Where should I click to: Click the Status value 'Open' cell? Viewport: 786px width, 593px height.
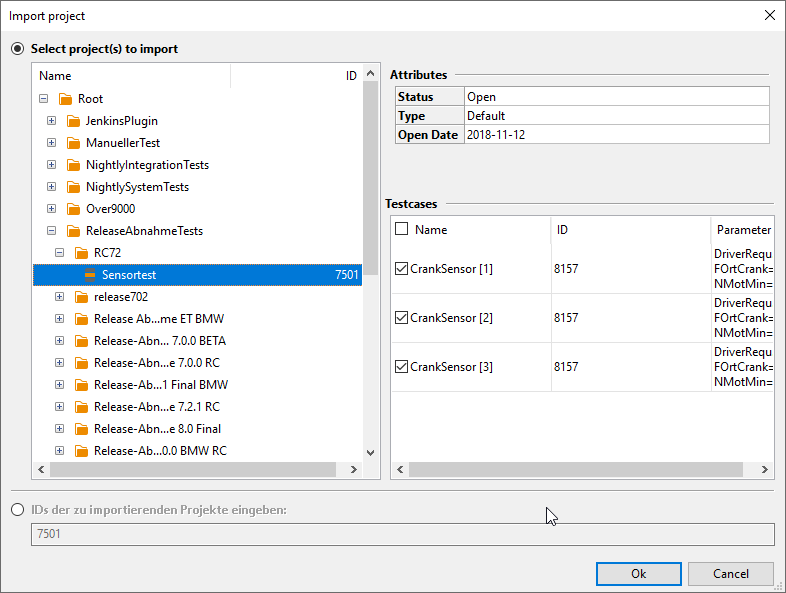617,97
